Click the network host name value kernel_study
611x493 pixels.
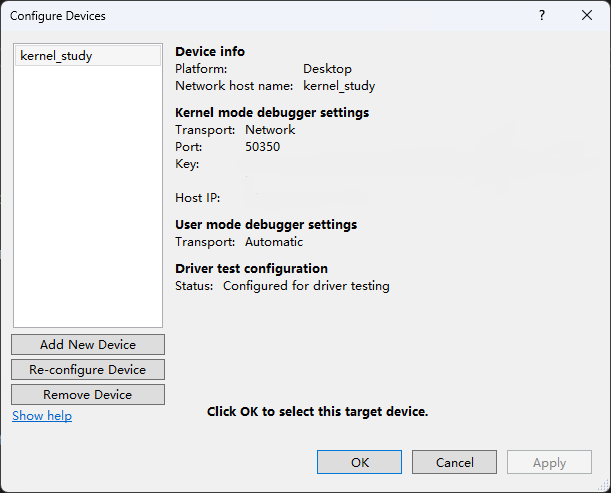(x=339, y=86)
